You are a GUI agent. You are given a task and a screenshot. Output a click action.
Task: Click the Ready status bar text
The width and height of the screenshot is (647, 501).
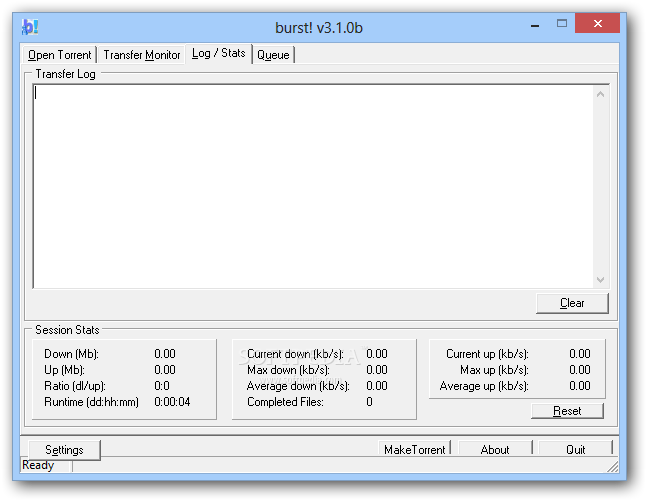[38, 465]
